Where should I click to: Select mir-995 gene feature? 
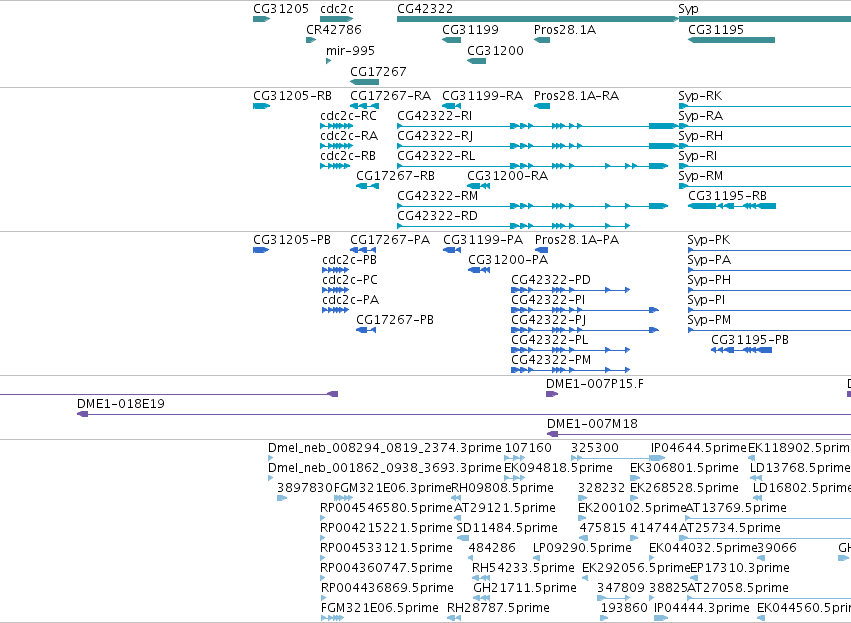click(x=328, y=61)
